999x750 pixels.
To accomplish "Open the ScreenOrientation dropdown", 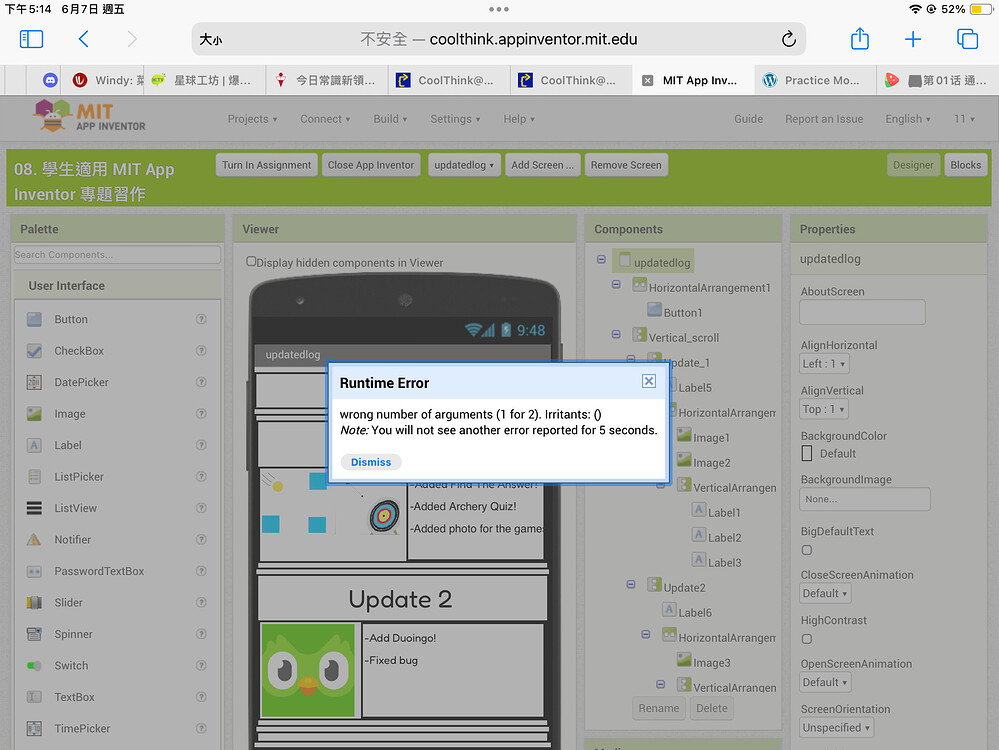I will click(836, 727).
